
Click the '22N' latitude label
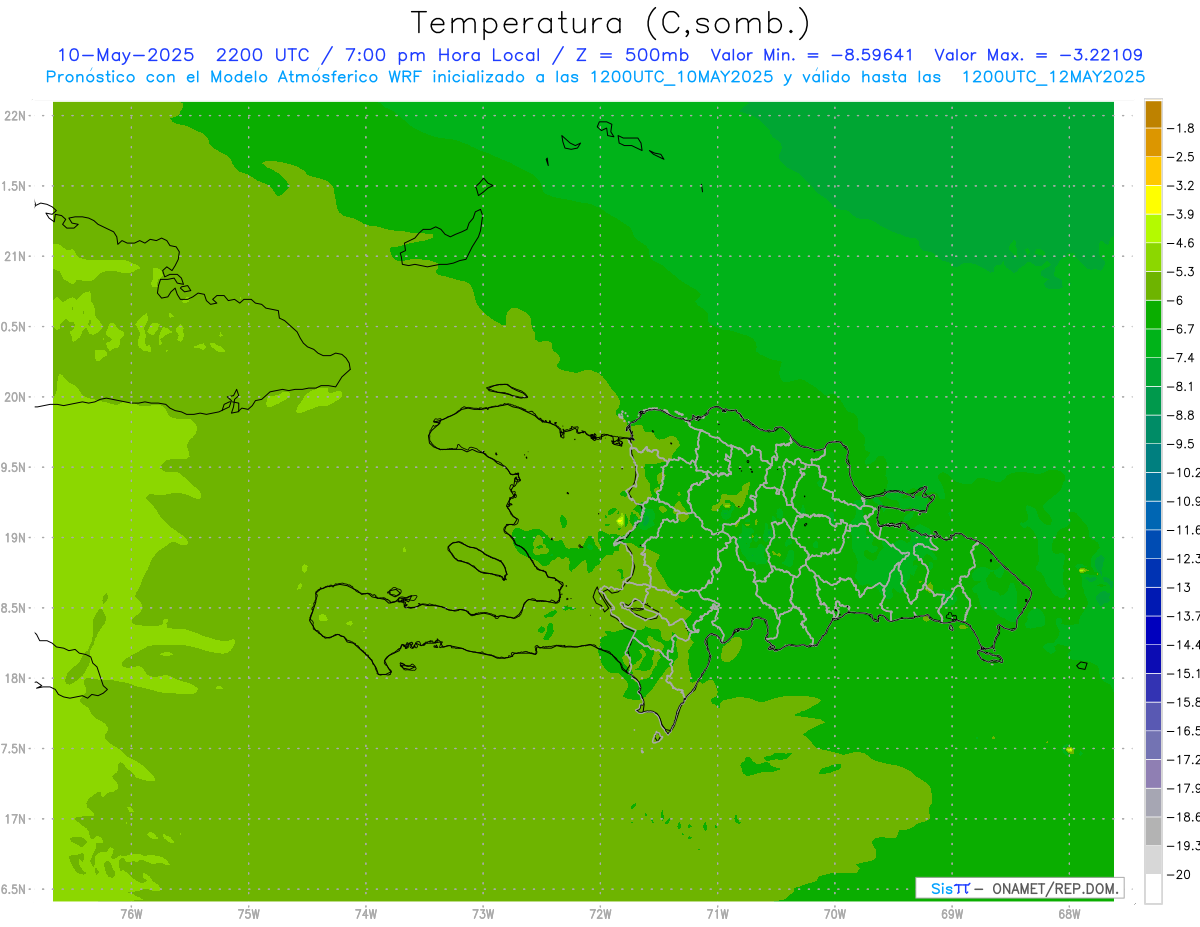coord(15,116)
